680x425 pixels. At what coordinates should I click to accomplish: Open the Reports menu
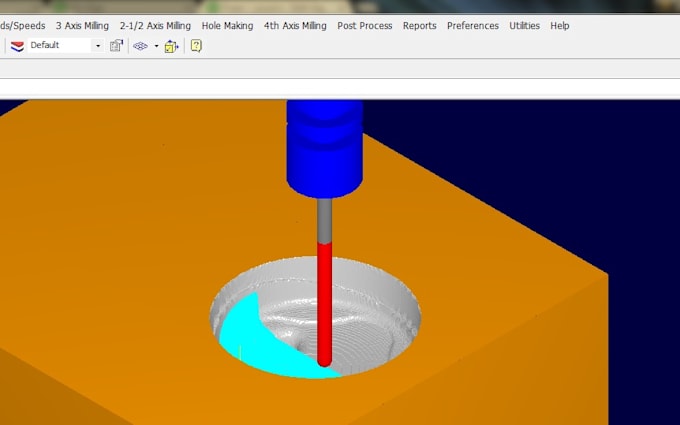419,26
